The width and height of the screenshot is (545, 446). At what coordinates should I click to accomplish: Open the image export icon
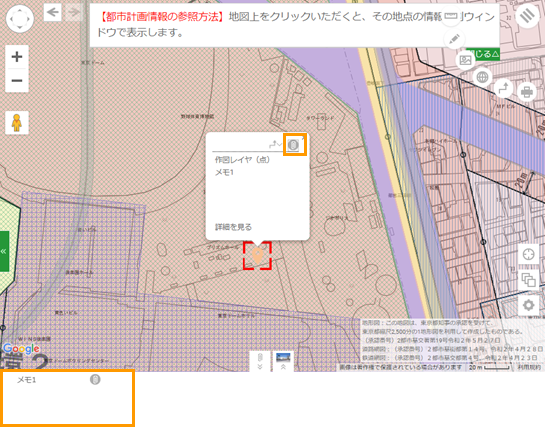(x=465, y=60)
